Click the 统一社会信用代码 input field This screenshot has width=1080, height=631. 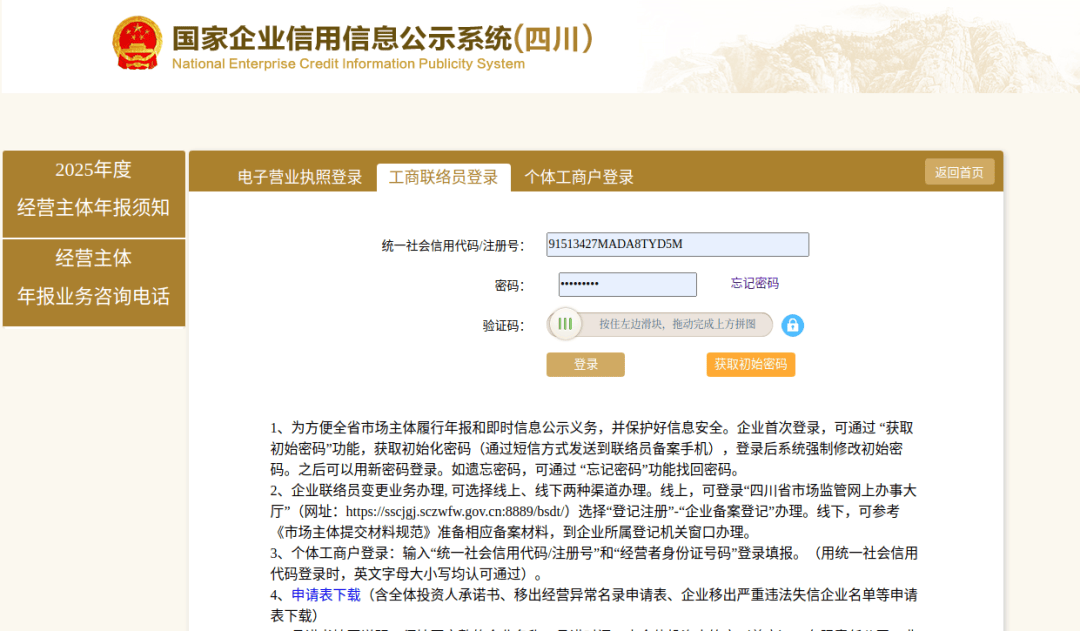click(x=677, y=244)
